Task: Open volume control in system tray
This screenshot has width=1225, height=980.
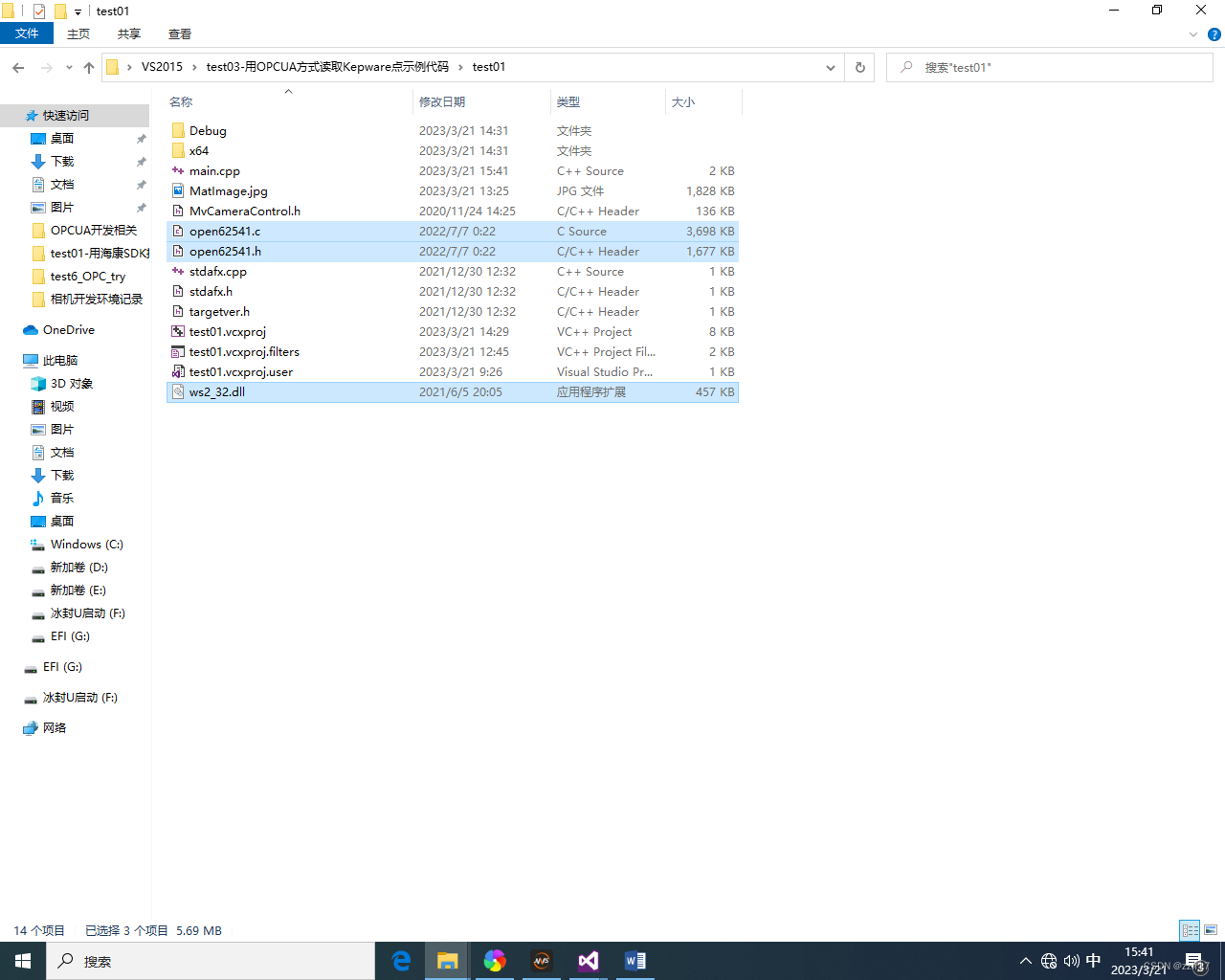Action: point(1071,961)
